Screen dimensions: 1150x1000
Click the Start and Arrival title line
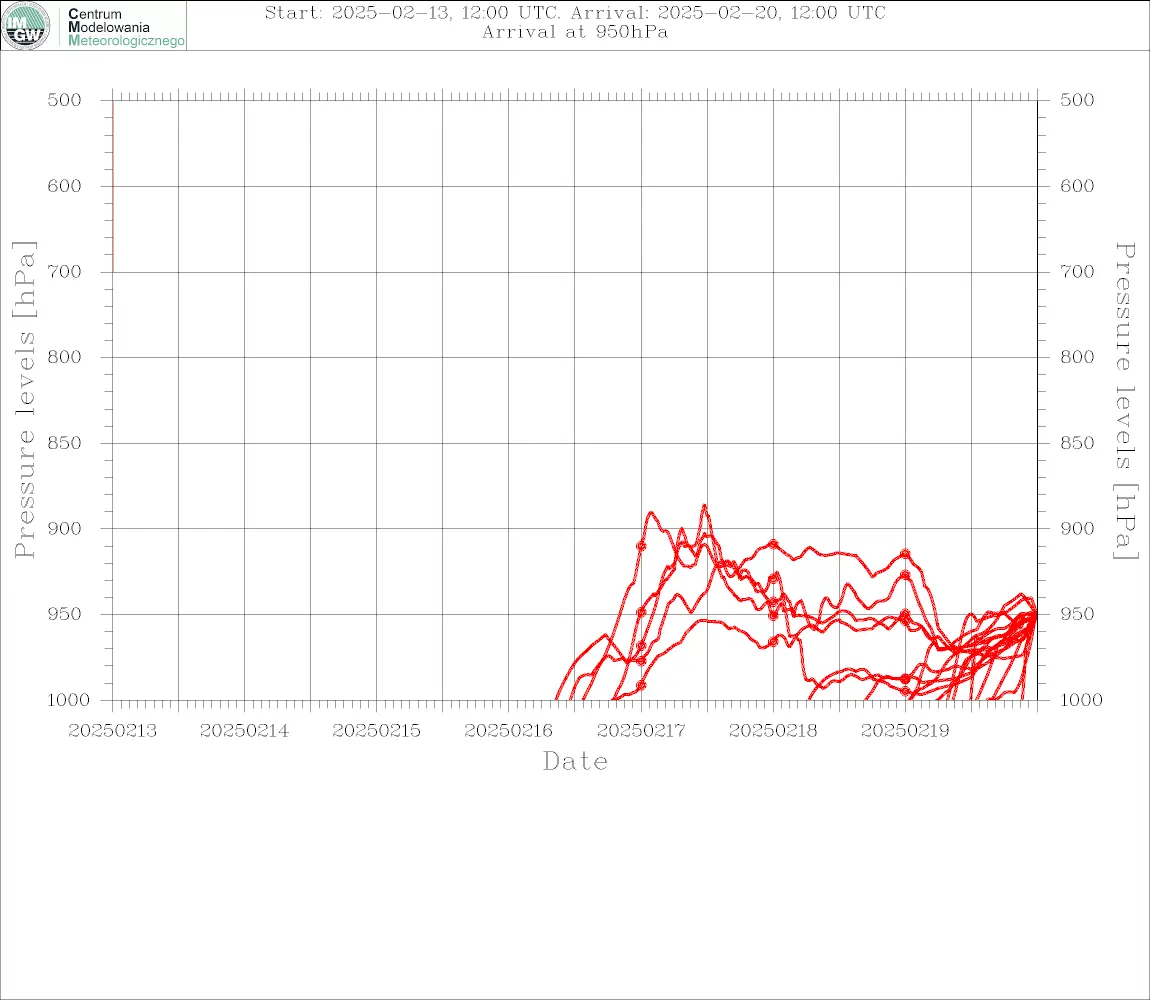pyautogui.click(x=575, y=12)
